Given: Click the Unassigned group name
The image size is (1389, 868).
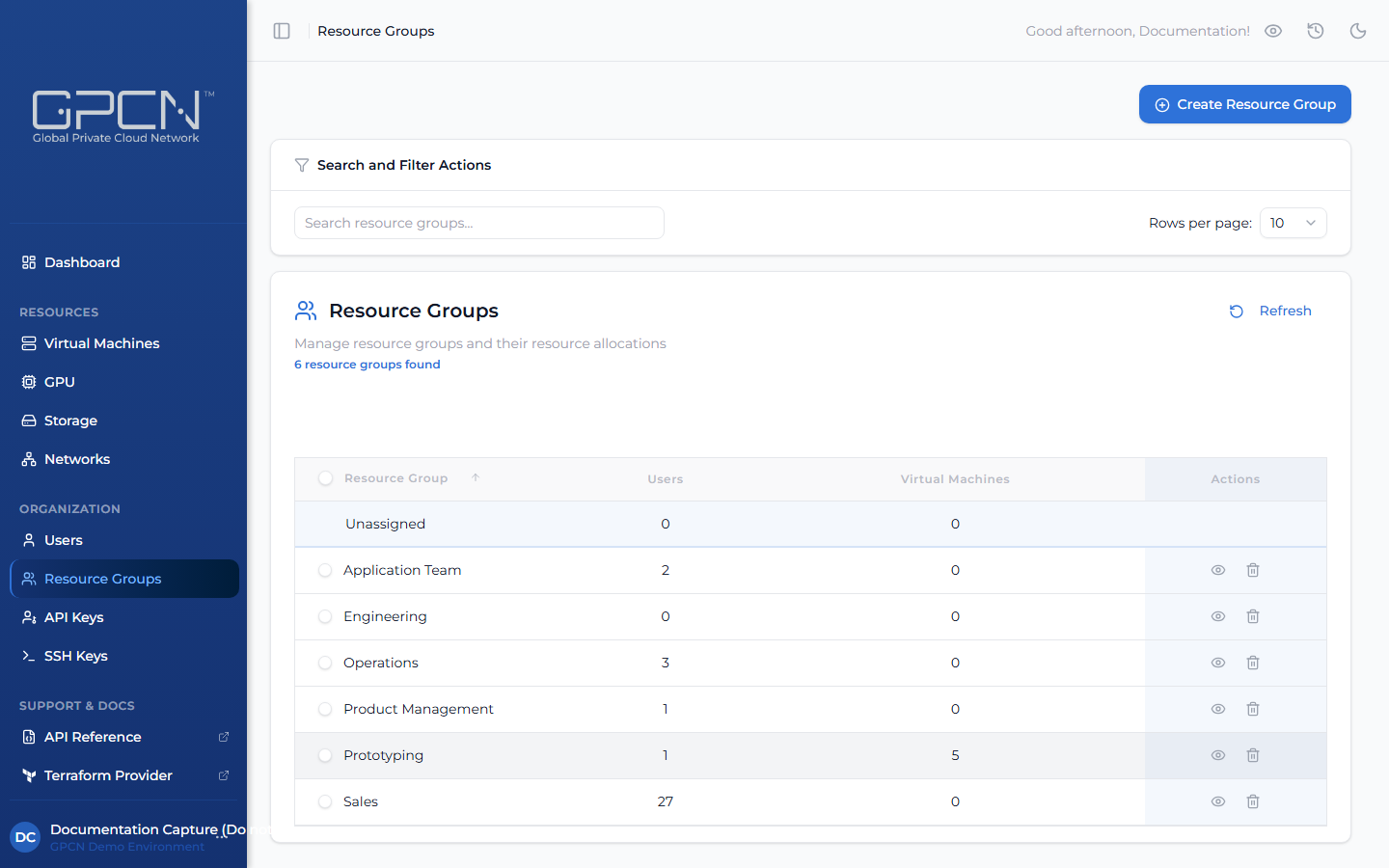Looking at the screenshot, I should (x=385, y=524).
